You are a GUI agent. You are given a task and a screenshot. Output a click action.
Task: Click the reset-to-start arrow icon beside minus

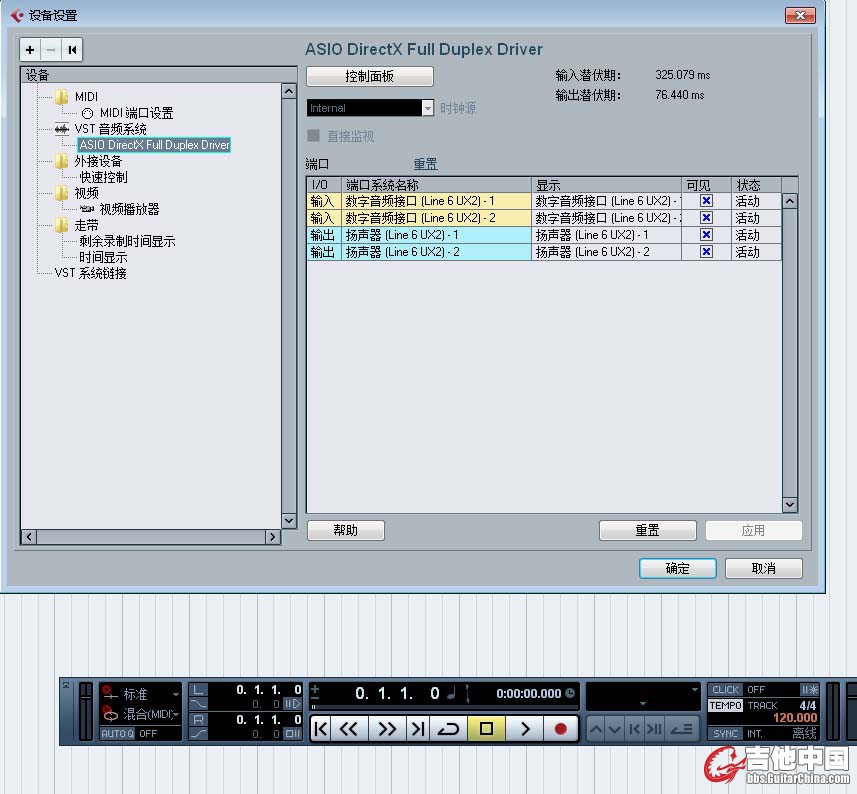coord(72,50)
